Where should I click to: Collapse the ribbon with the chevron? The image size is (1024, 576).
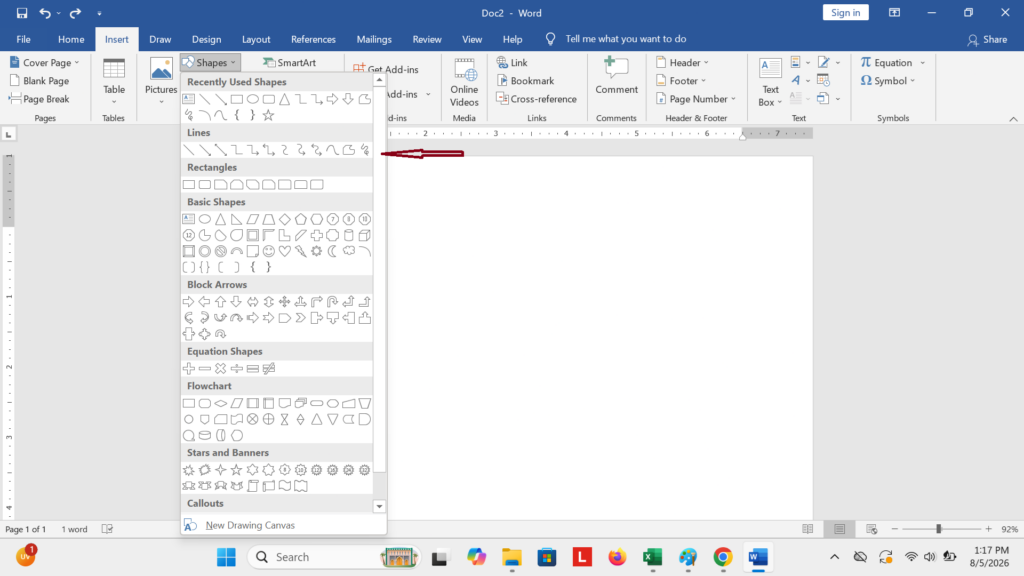pyautogui.click(x=1013, y=119)
